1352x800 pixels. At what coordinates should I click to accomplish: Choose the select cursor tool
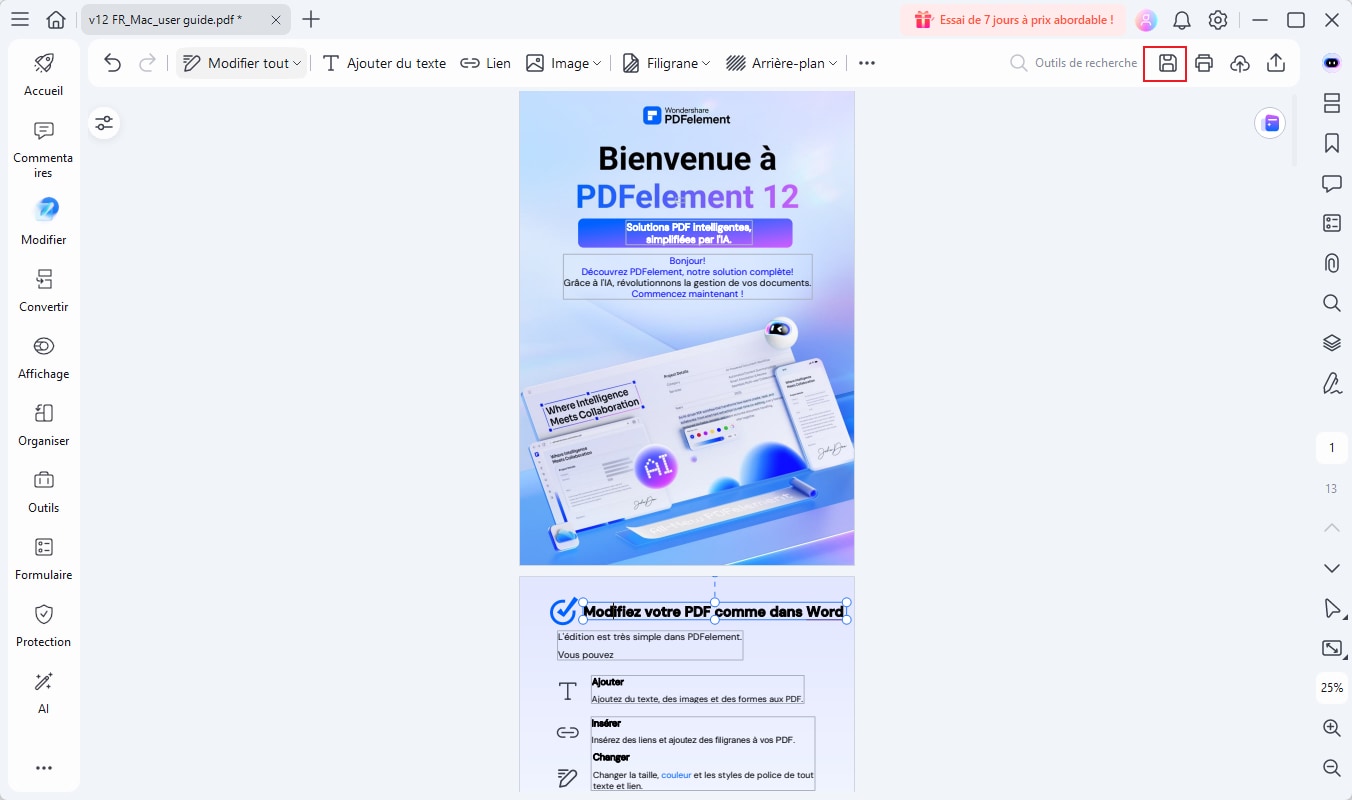[1331, 608]
